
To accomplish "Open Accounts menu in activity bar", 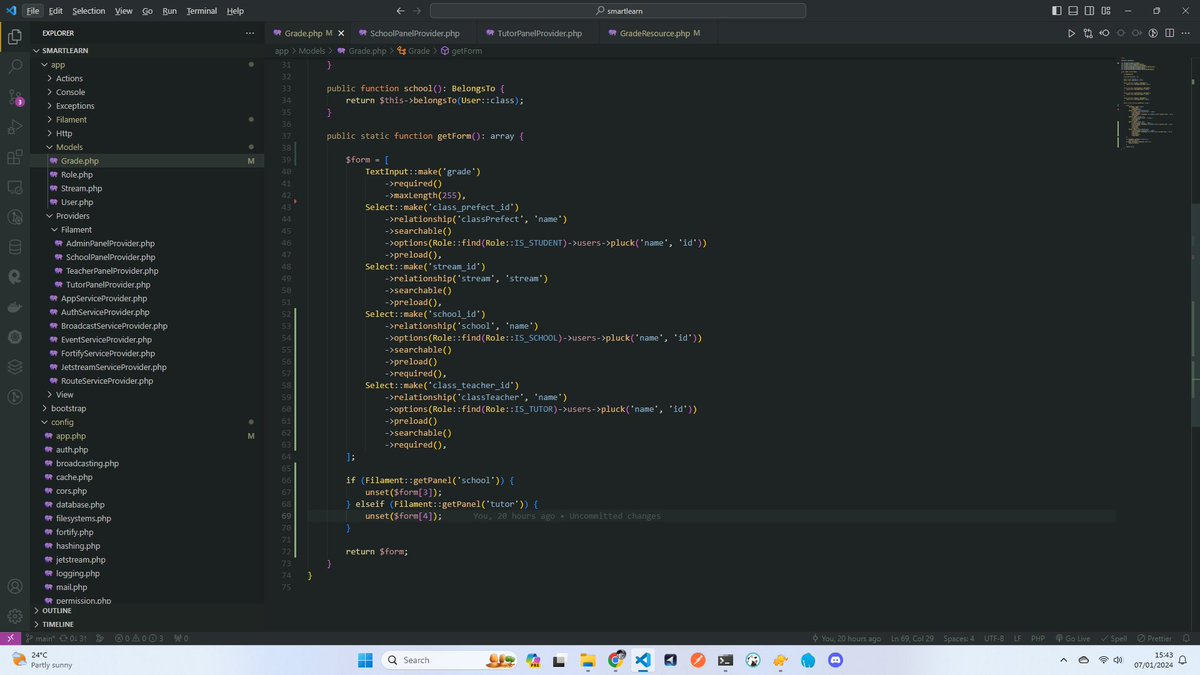I will click(x=15, y=587).
